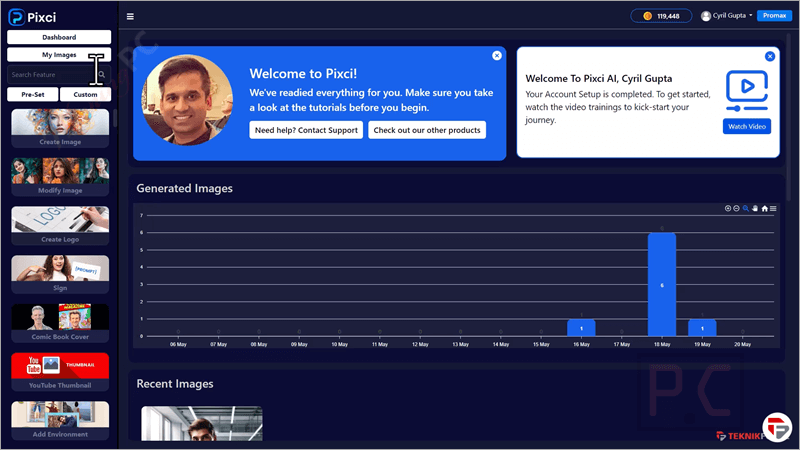Click the chart zoom out icon
Screen dimensions: 800x450
737,208
